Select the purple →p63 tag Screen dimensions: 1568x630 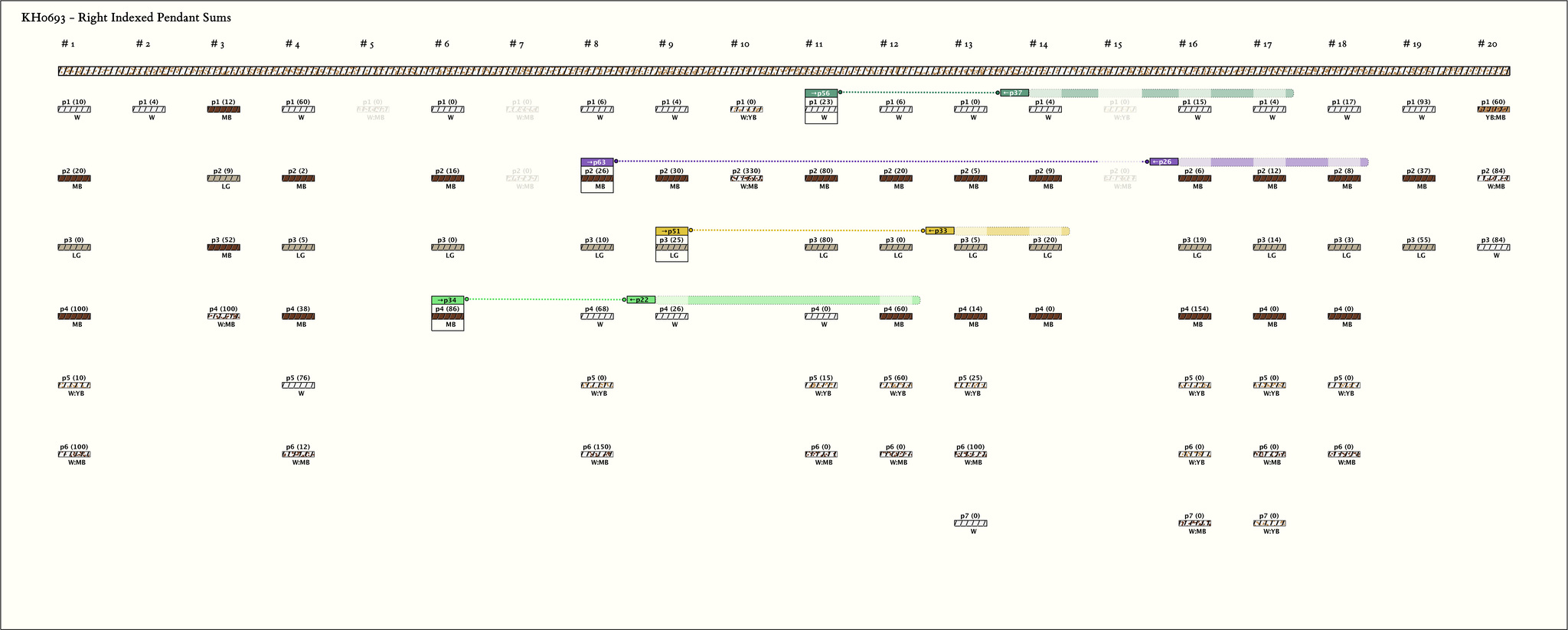coord(596,162)
